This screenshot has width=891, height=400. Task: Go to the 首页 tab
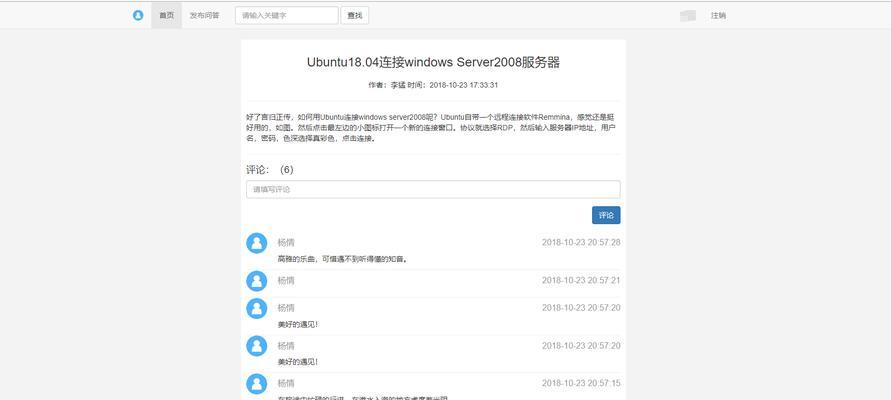[166, 15]
